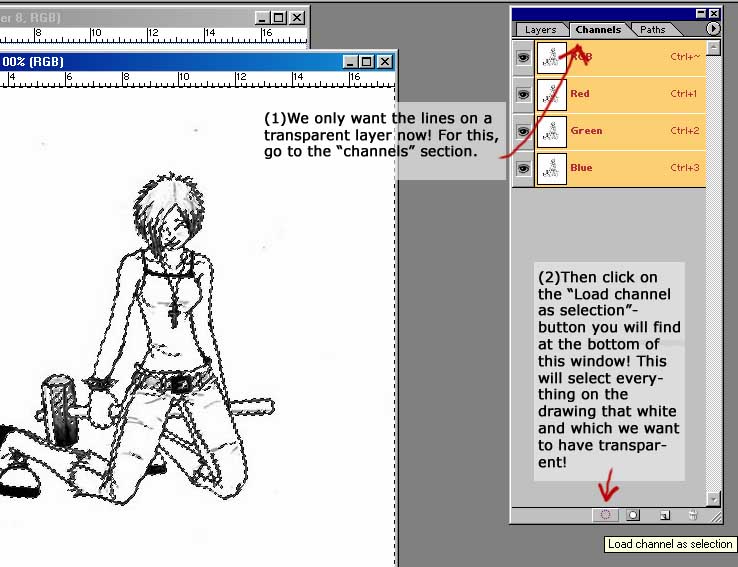Click the Ctrl+2 shortcut text
This screenshot has width=738, height=567.
[x=685, y=131]
